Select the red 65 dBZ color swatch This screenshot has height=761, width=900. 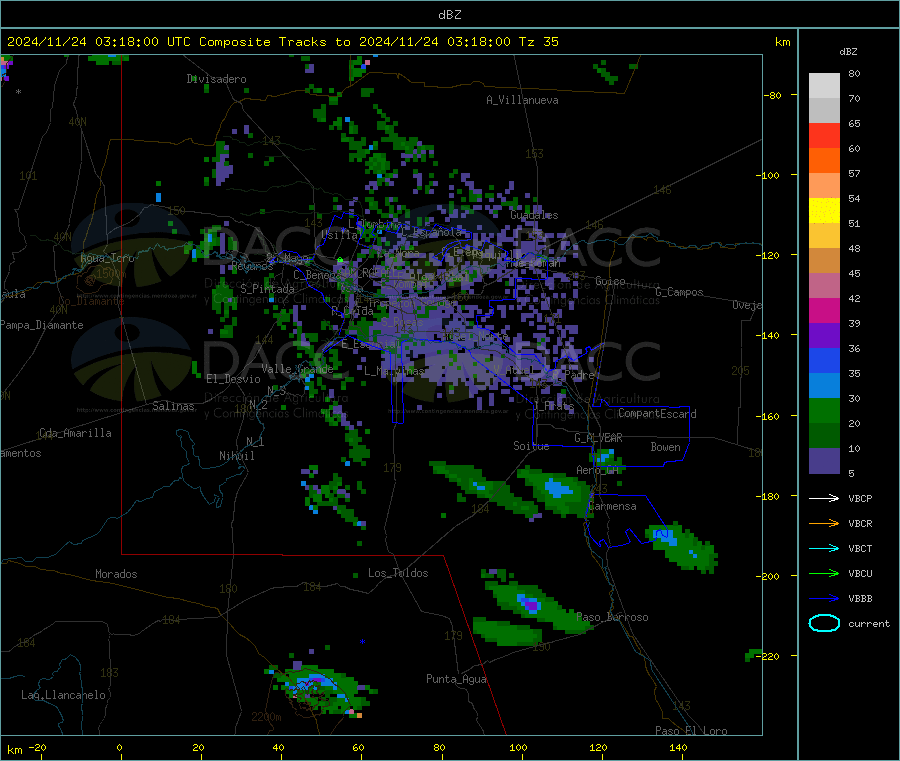pyautogui.click(x=824, y=135)
